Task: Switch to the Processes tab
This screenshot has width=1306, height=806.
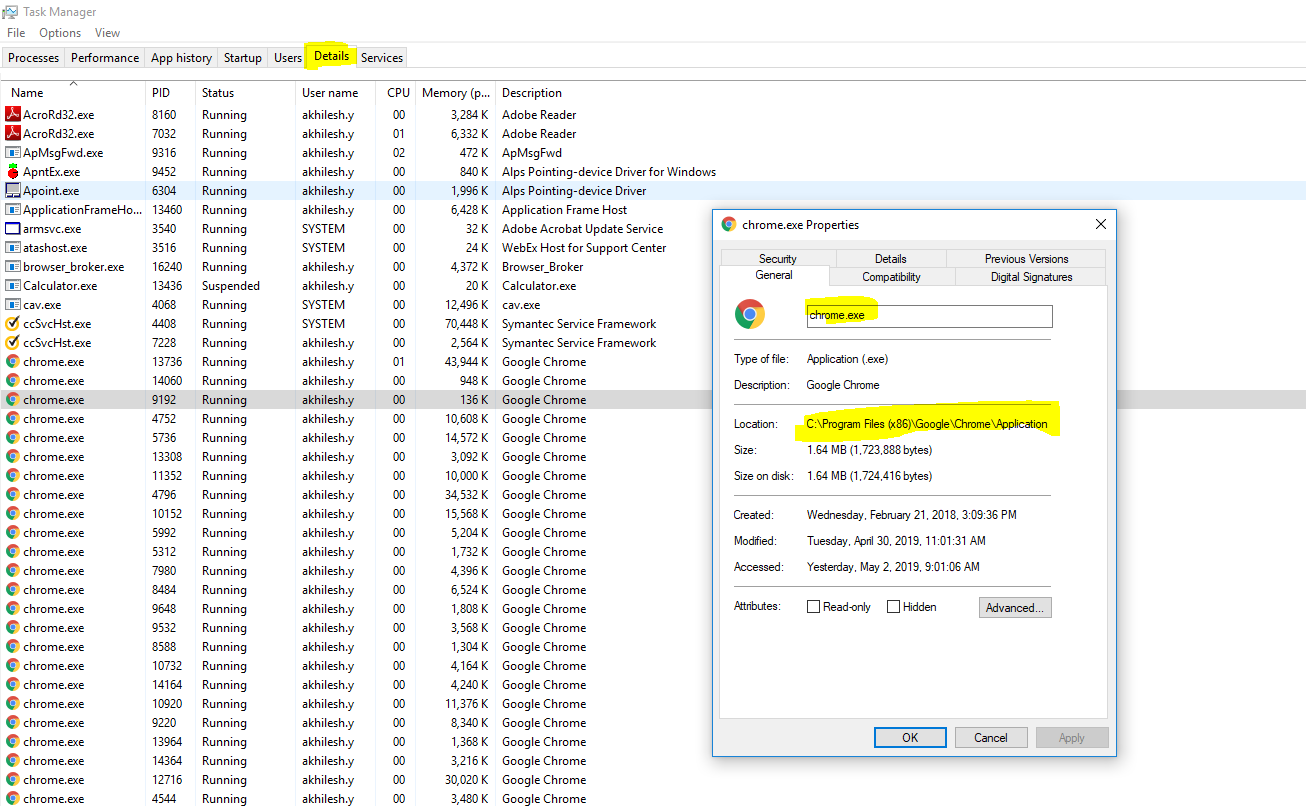Action: [33, 57]
